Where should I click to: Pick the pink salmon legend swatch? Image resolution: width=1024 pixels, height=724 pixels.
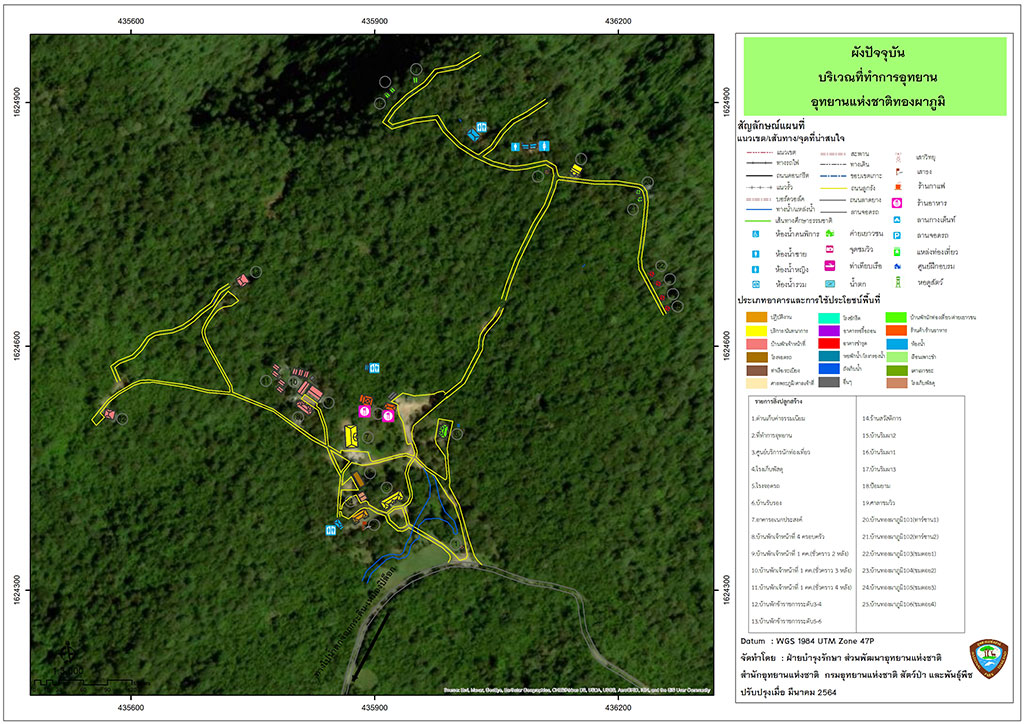[x=757, y=344]
